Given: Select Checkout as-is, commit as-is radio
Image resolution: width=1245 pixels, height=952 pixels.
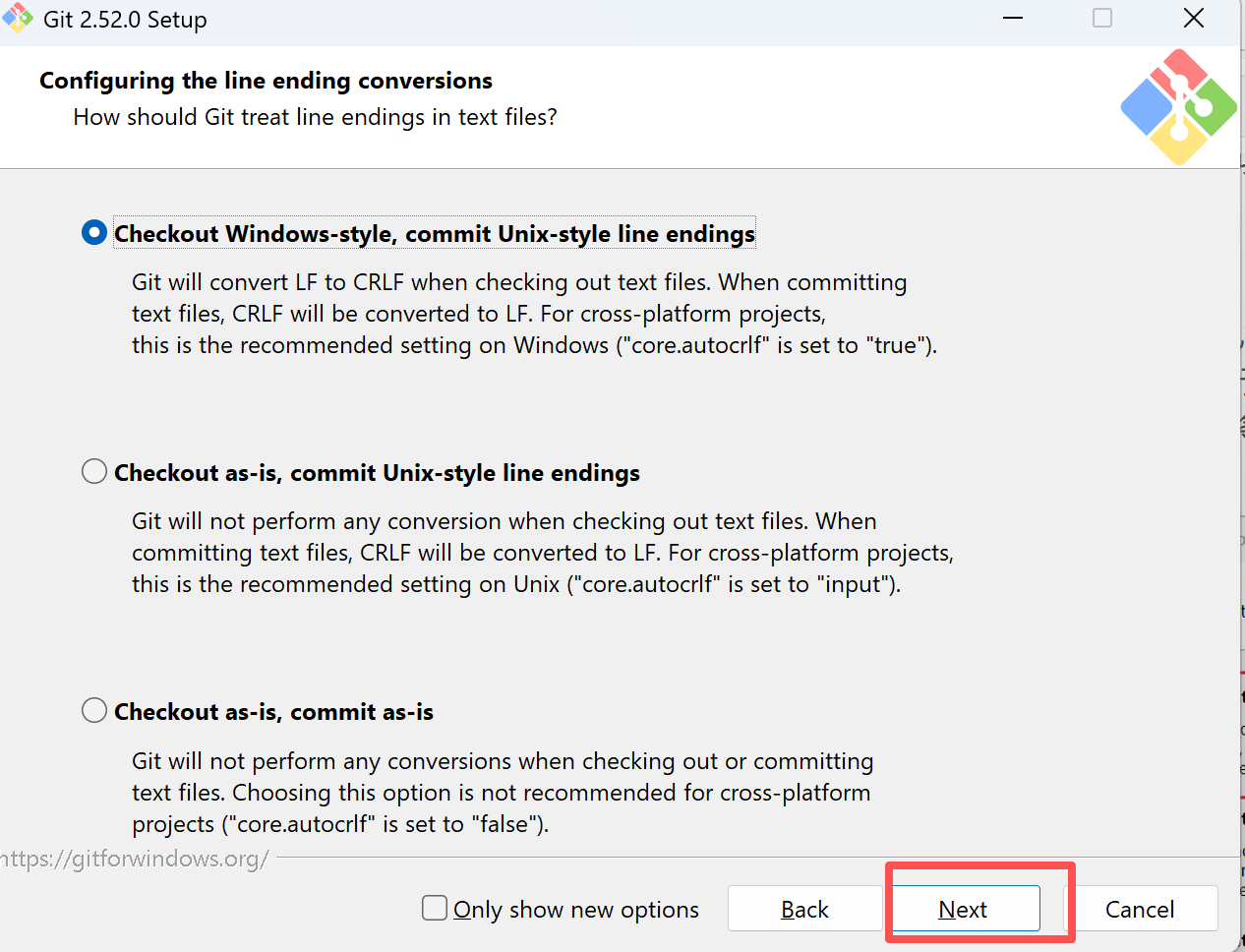Looking at the screenshot, I should [94, 710].
